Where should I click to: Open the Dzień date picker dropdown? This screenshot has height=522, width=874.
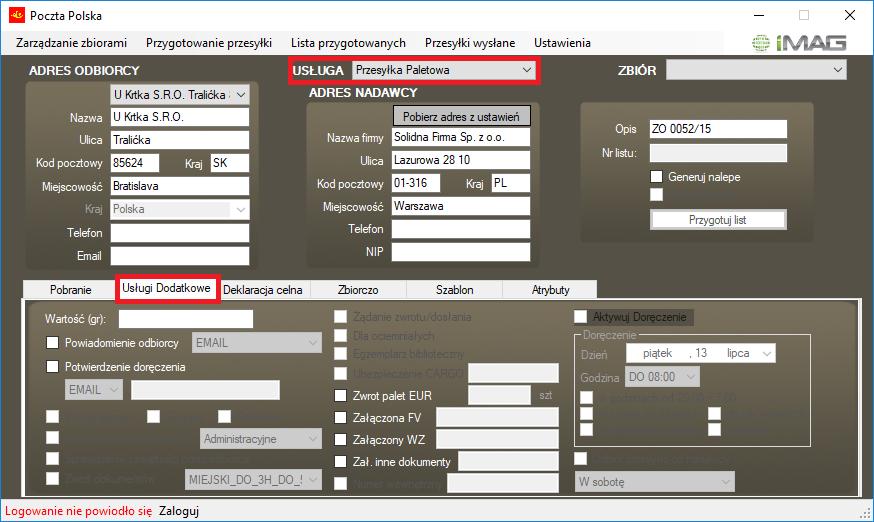767,354
